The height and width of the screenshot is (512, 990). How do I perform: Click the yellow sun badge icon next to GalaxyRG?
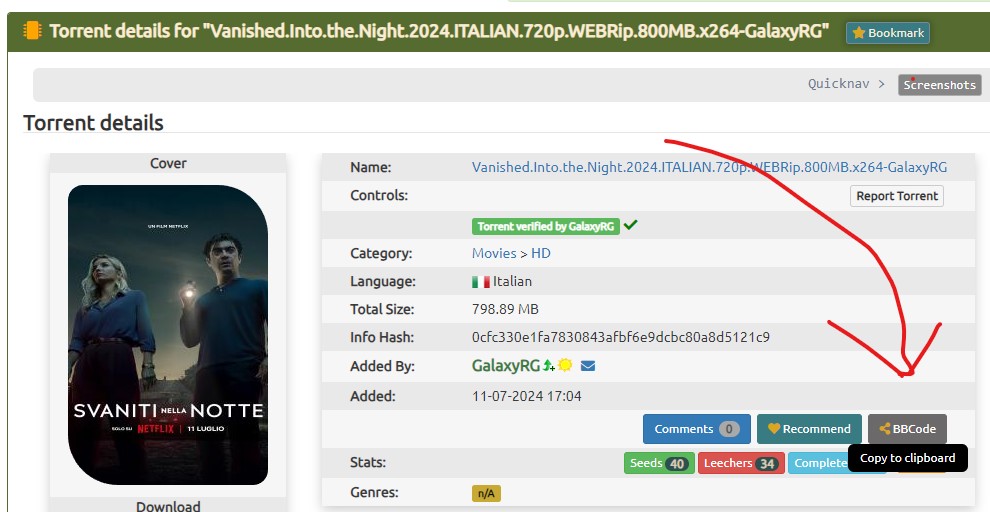click(x=565, y=365)
